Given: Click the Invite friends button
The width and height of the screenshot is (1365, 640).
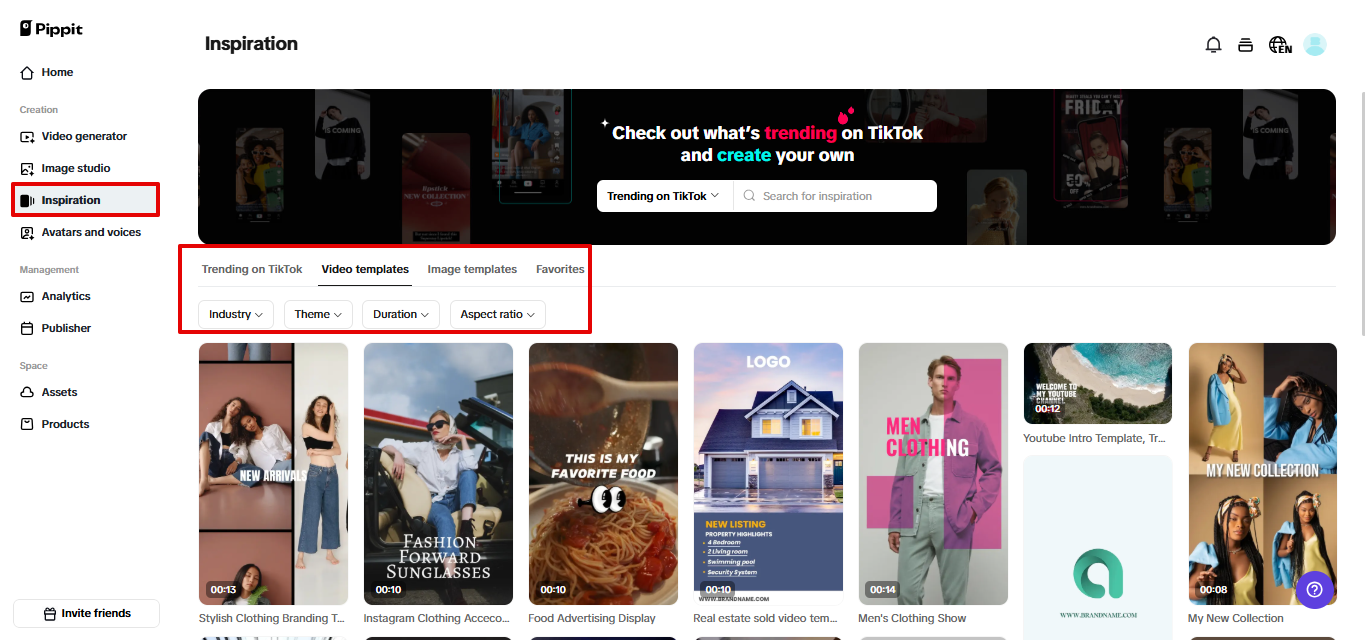Looking at the screenshot, I should (x=86, y=613).
